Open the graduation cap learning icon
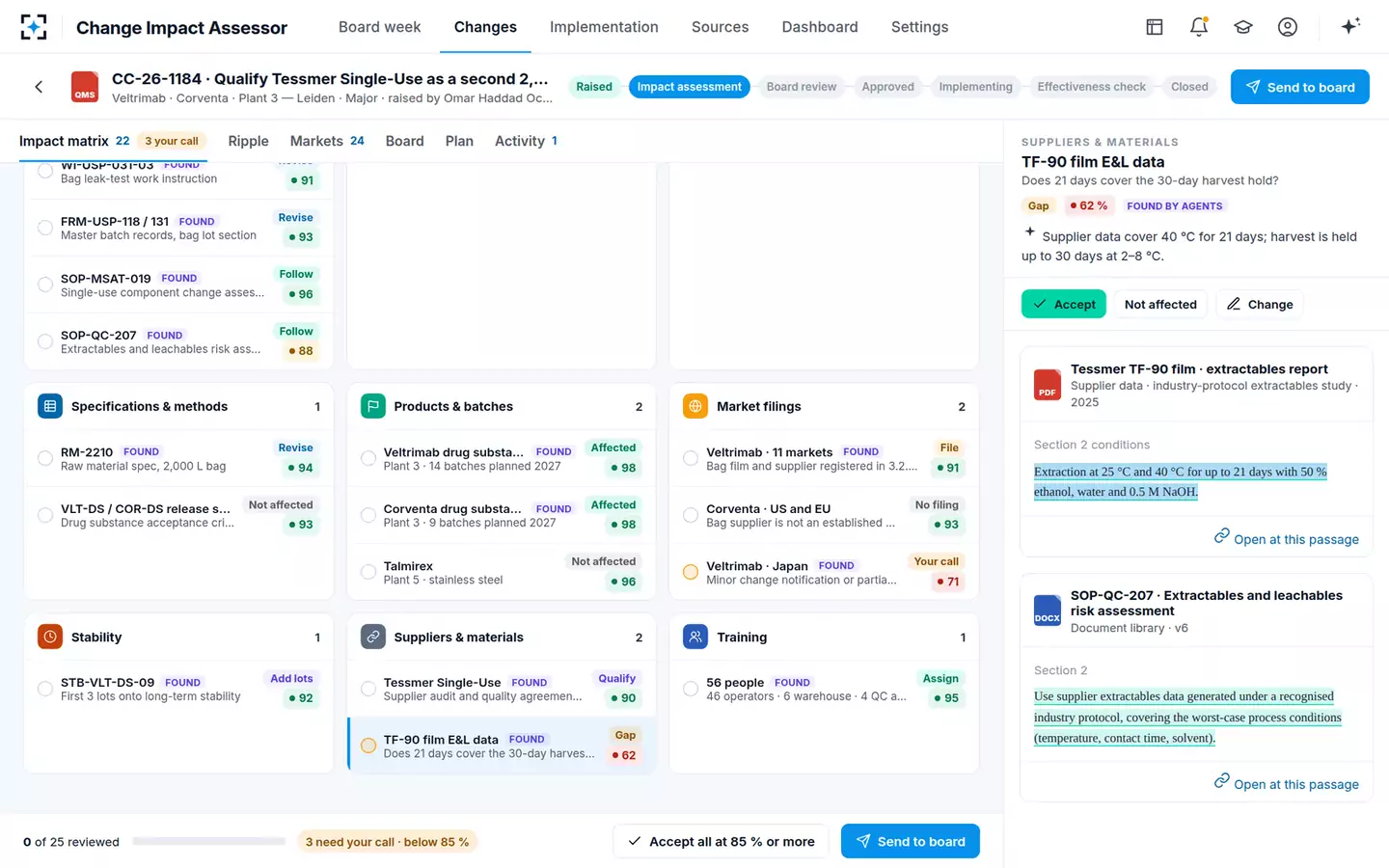 click(x=1243, y=27)
